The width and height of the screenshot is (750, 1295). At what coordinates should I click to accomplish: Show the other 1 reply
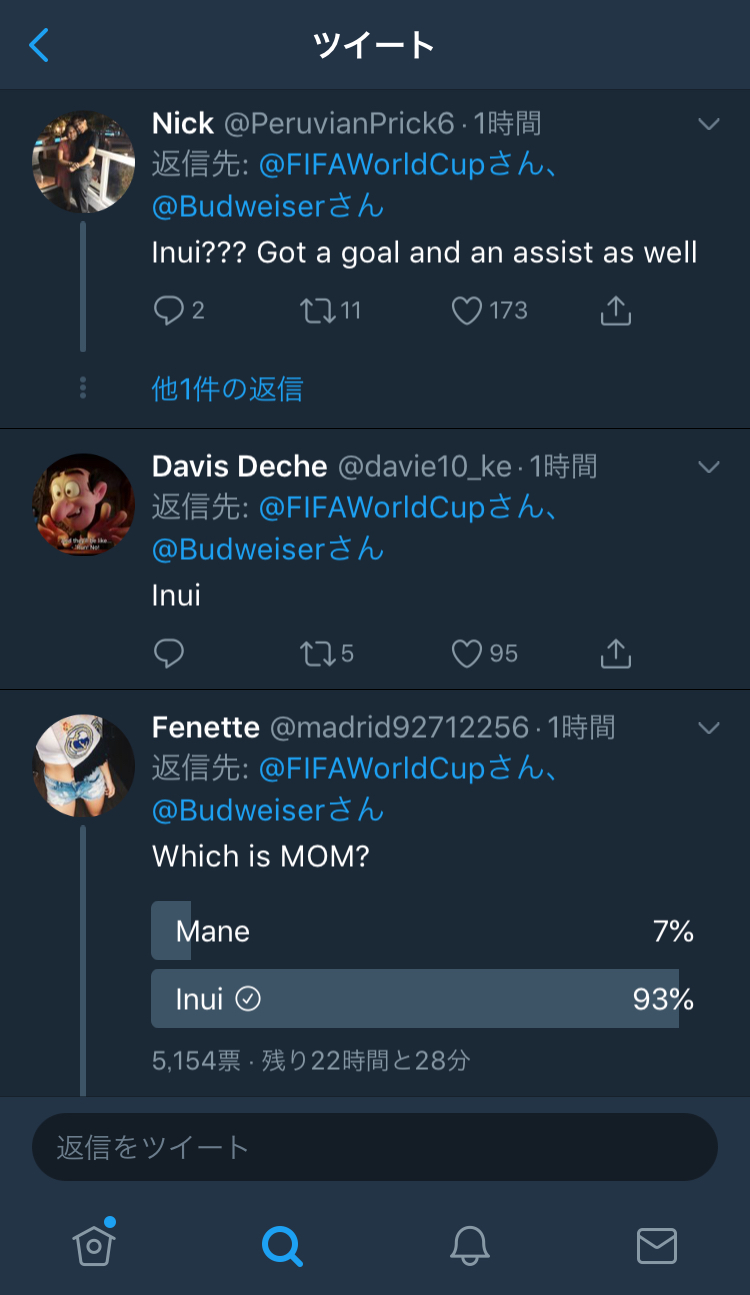point(227,388)
